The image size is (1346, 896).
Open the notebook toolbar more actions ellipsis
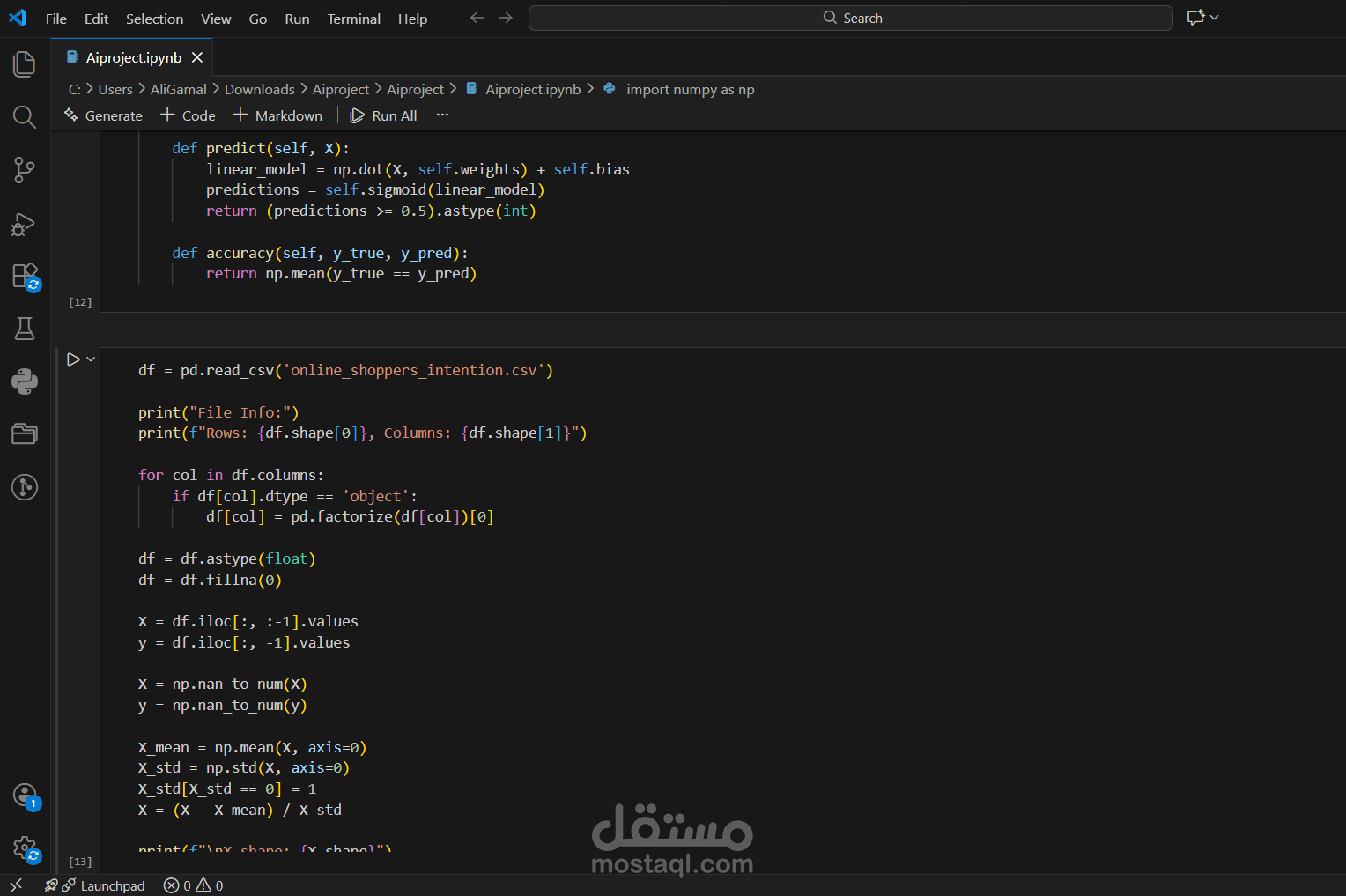click(442, 115)
